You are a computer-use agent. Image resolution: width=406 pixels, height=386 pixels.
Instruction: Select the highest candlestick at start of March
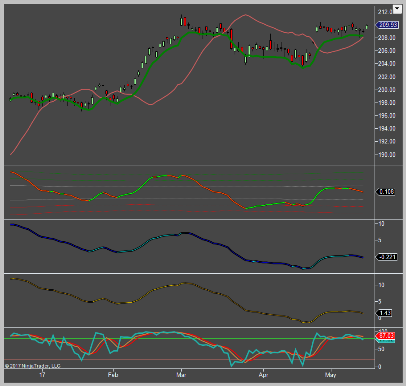[x=182, y=21]
